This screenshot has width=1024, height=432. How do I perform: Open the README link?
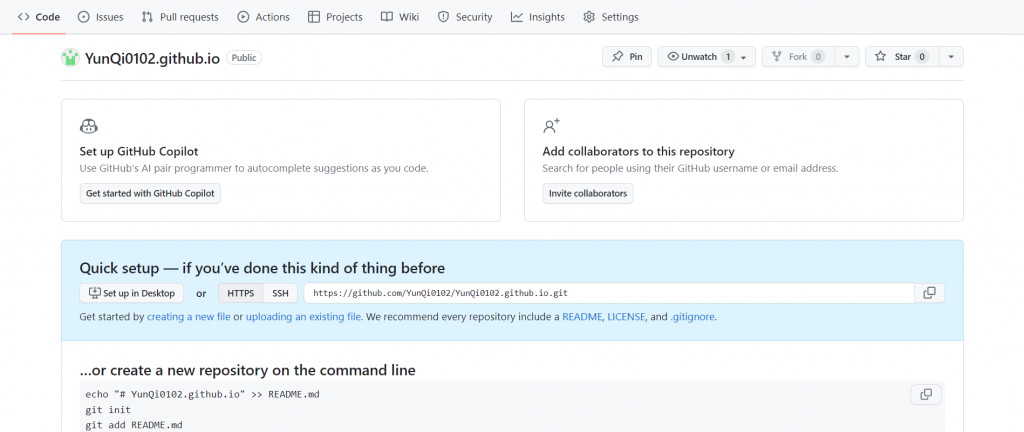pyautogui.click(x=582, y=317)
